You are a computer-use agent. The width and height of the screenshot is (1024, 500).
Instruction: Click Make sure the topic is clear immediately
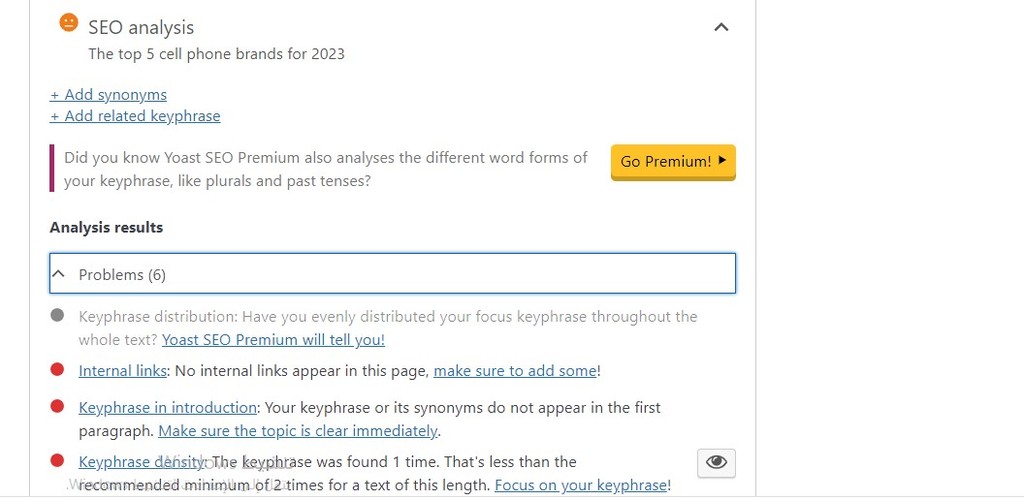(298, 431)
